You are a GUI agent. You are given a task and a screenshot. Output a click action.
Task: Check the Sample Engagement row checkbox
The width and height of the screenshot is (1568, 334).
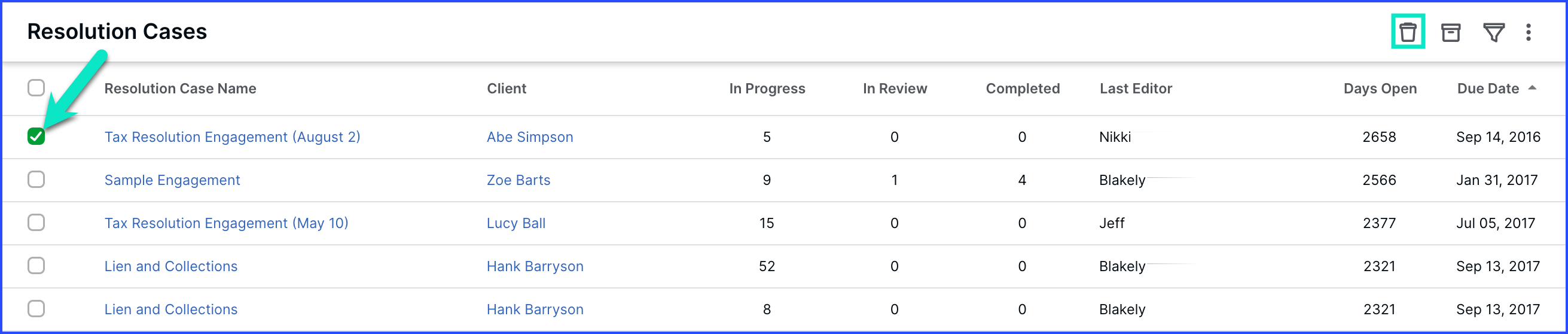pos(36,179)
